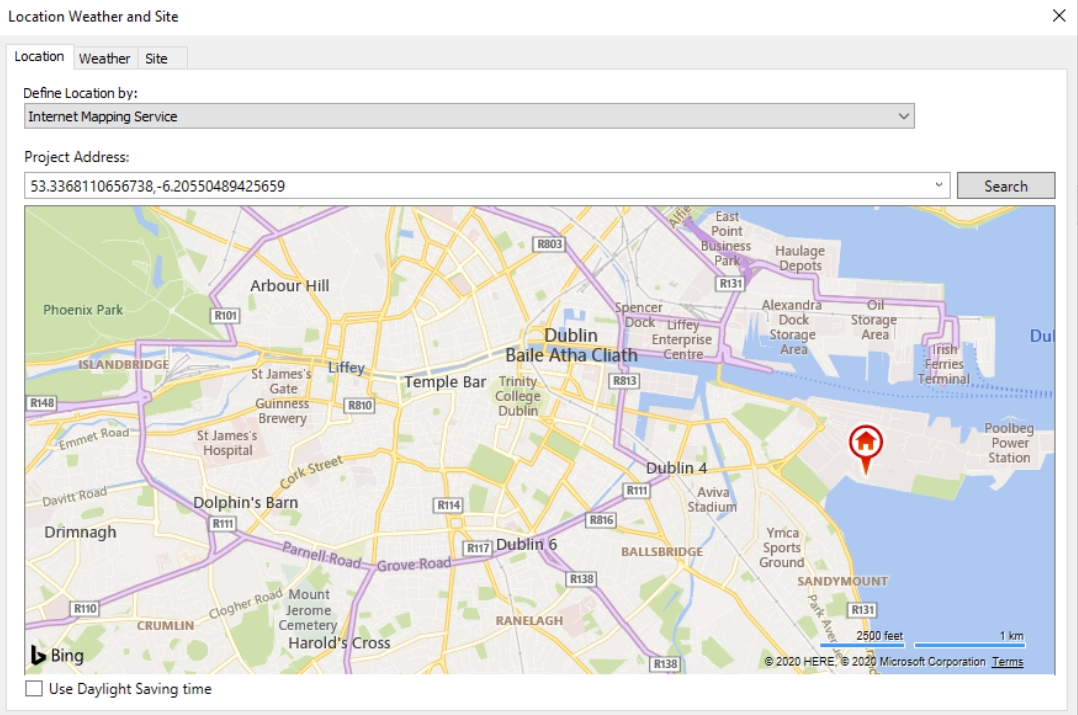Image resolution: width=1078 pixels, height=715 pixels.
Task: Open the Terms link on the map
Action: tap(1007, 661)
